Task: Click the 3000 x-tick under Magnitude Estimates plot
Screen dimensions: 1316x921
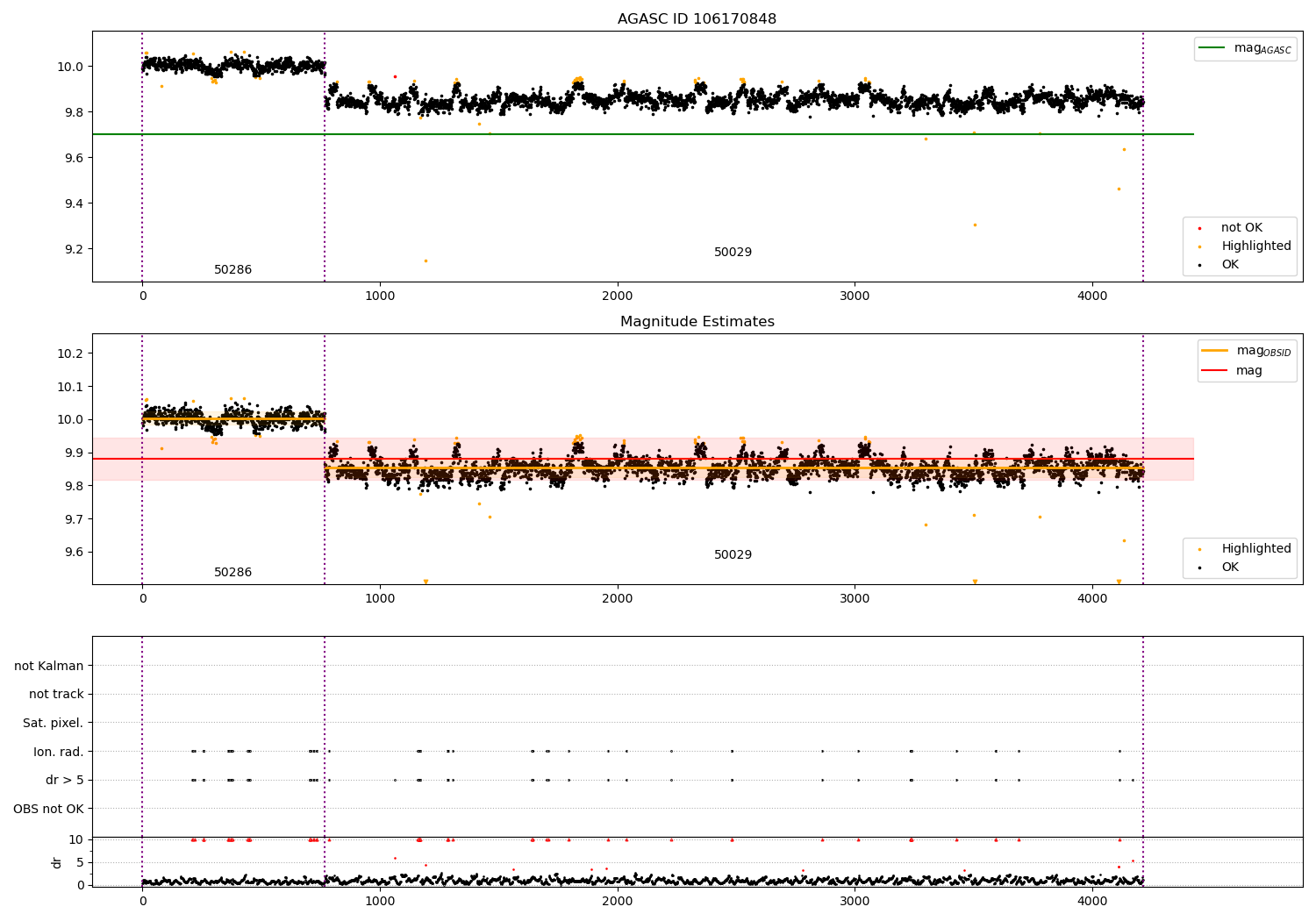Action: tap(855, 599)
